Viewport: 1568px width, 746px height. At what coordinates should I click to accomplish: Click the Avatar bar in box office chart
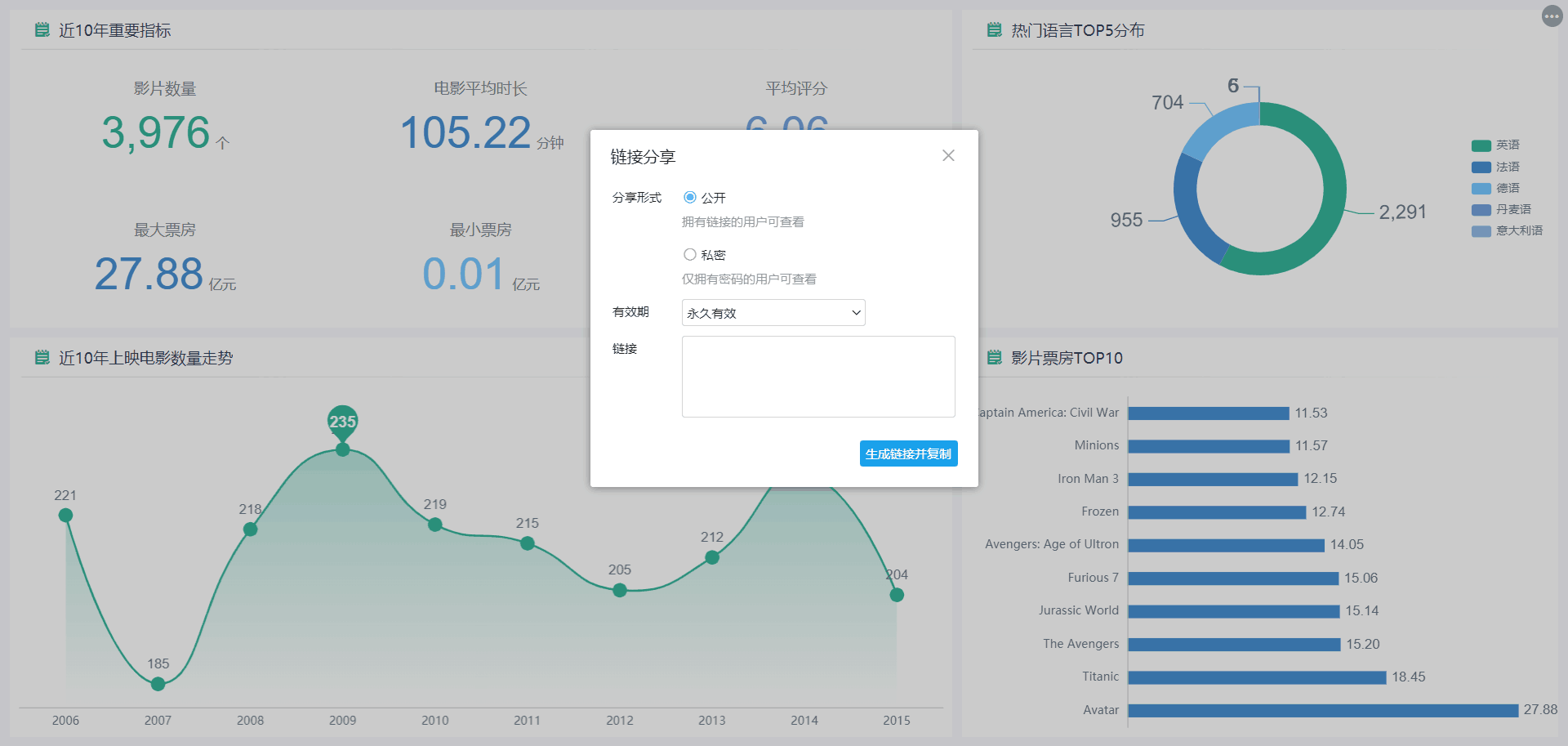pos(1322,710)
